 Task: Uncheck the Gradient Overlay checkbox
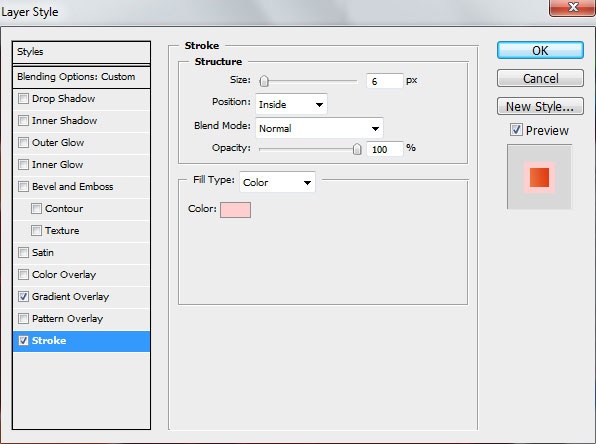coord(24,297)
